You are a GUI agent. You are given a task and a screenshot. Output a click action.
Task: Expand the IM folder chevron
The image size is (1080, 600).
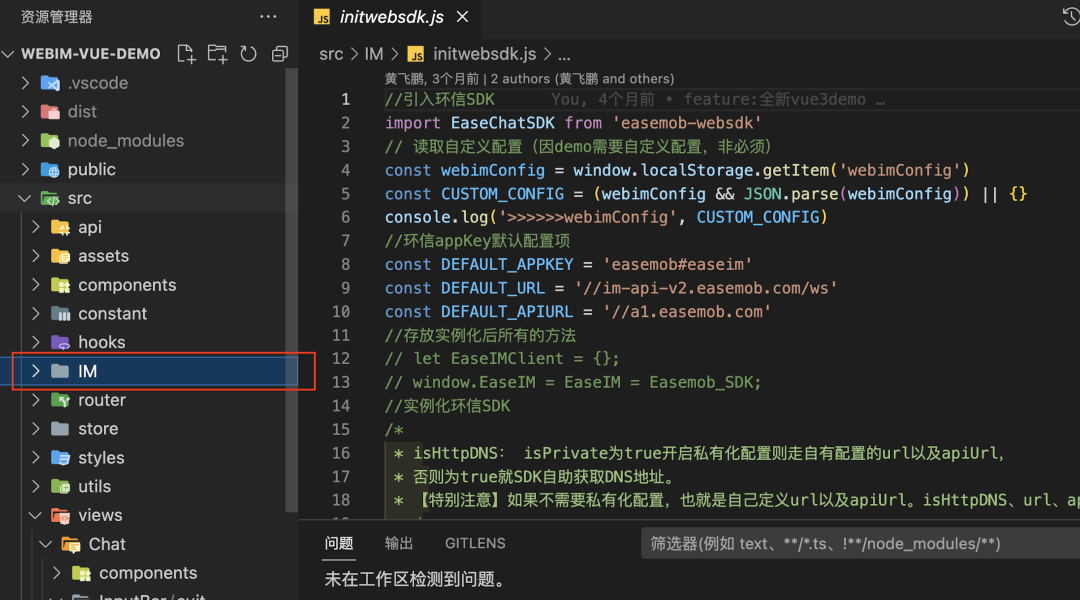pyautogui.click(x=36, y=371)
